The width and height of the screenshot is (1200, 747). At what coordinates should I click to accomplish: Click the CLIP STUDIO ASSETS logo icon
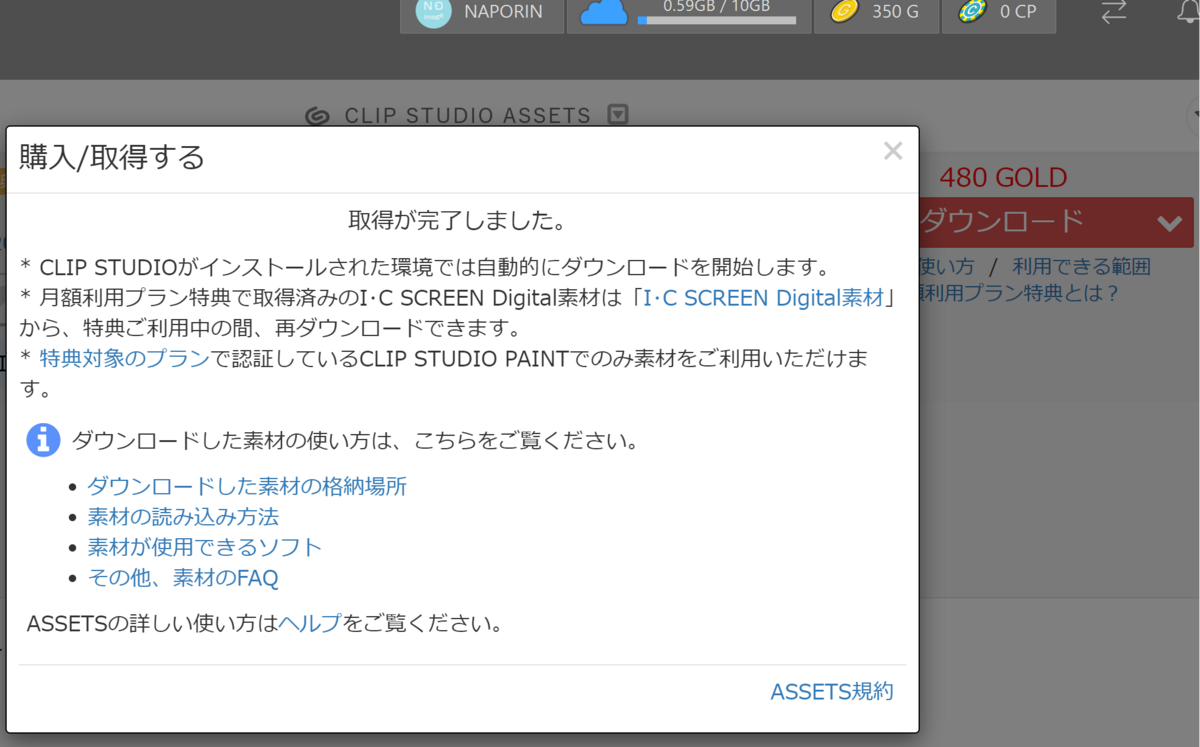(x=318, y=116)
